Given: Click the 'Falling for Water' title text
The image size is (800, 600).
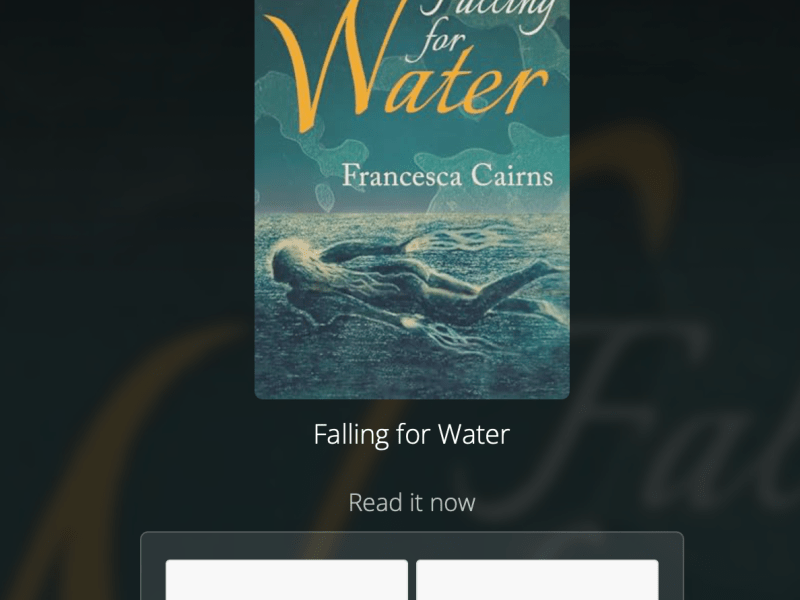Looking at the screenshot, I should point(412,435).
